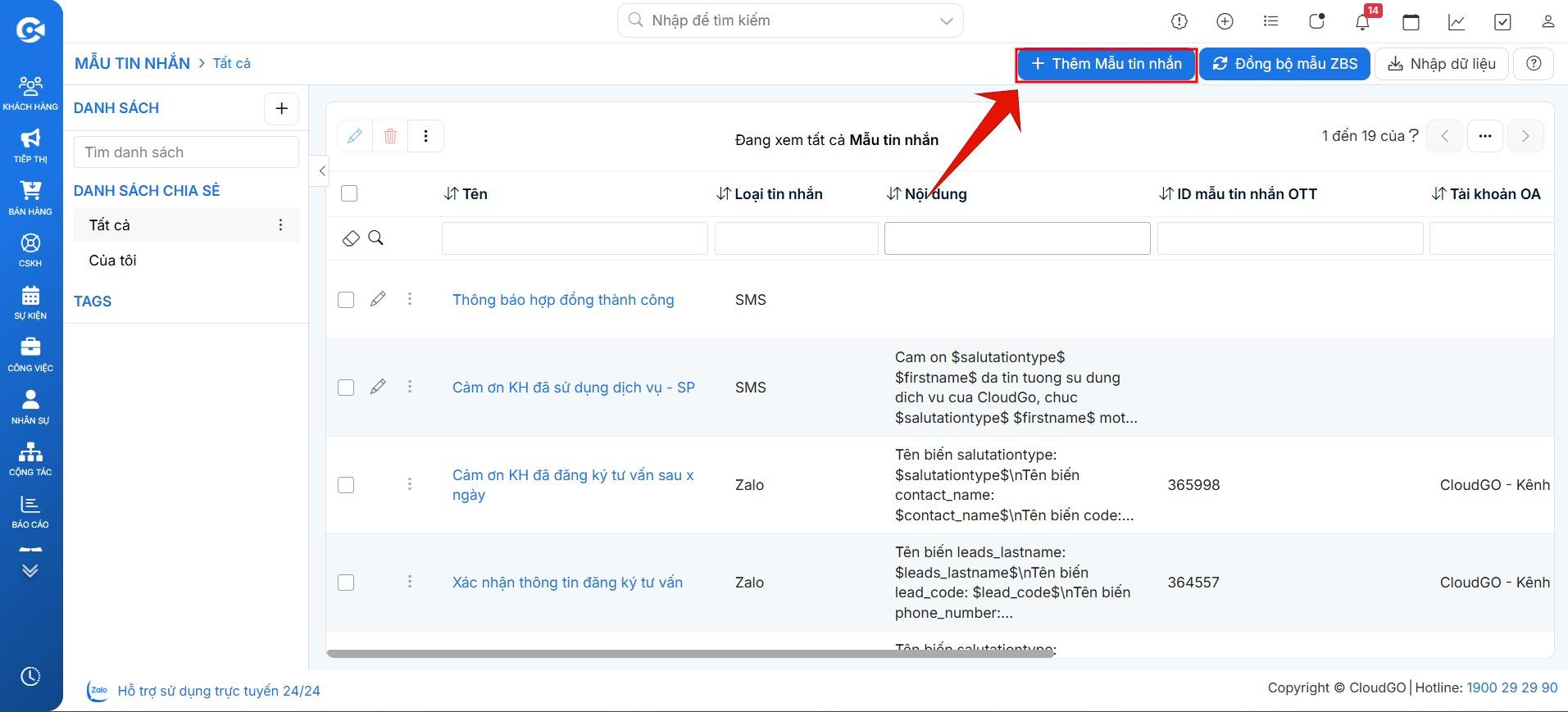This screenshot has height=712, width=1568.
Task: Select Của tôi list
Action: click(x=186, y=261)
